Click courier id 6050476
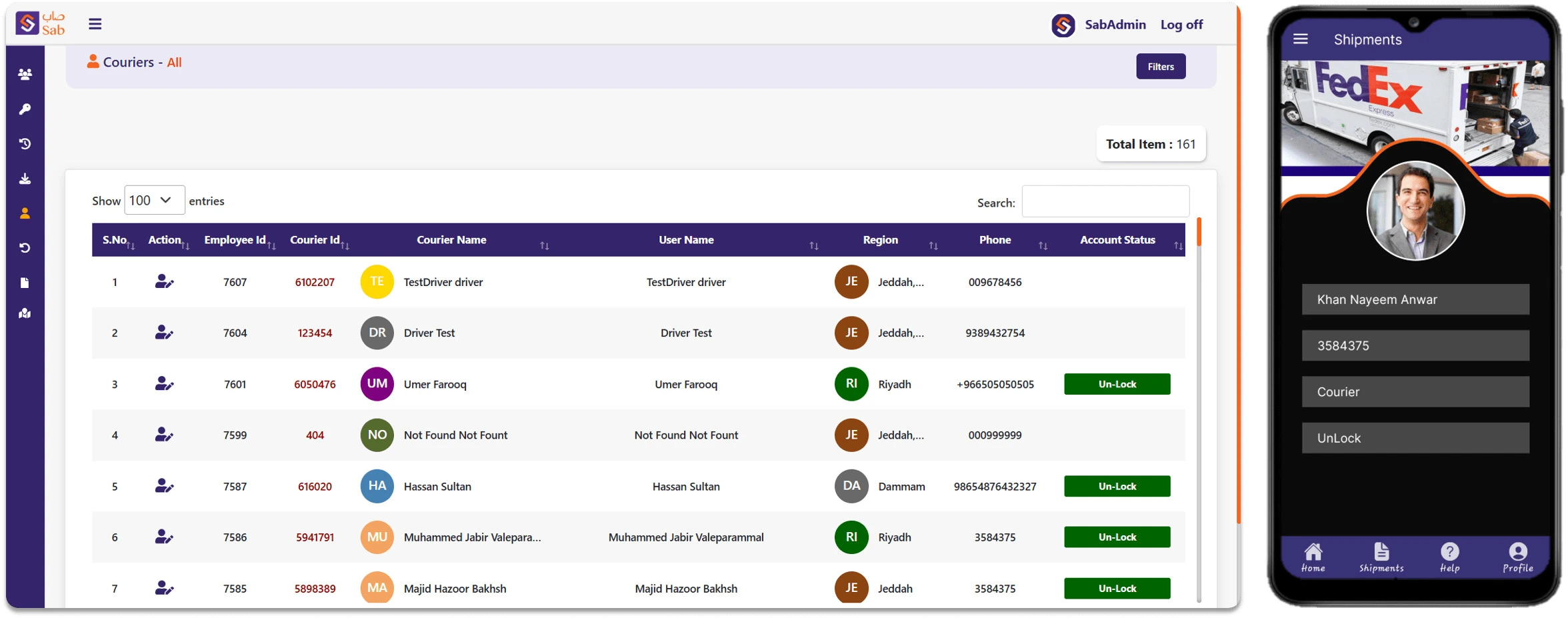The height and width of the screenshot is (618, 1568). 315,384
